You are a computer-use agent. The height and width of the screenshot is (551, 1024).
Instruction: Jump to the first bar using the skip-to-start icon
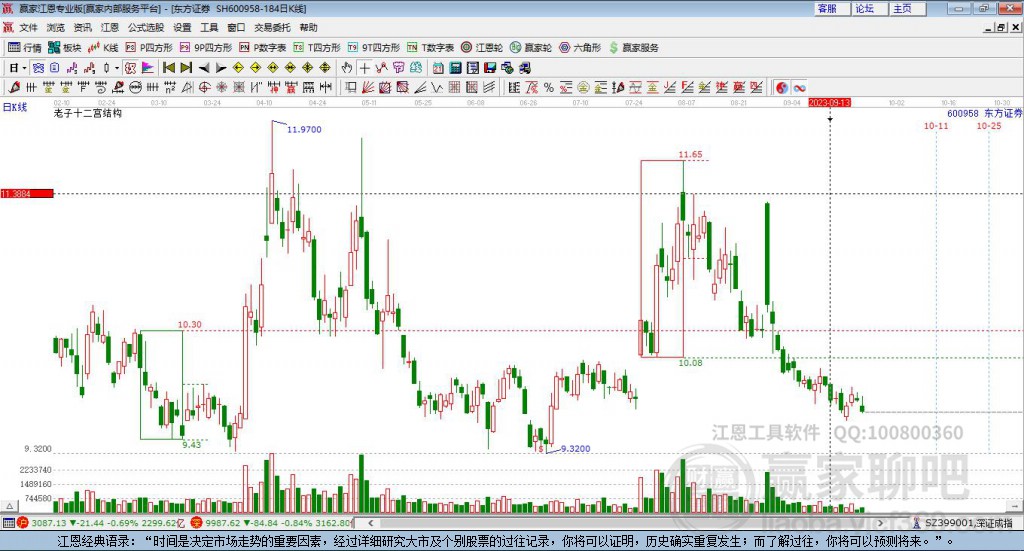coord(168,68)
